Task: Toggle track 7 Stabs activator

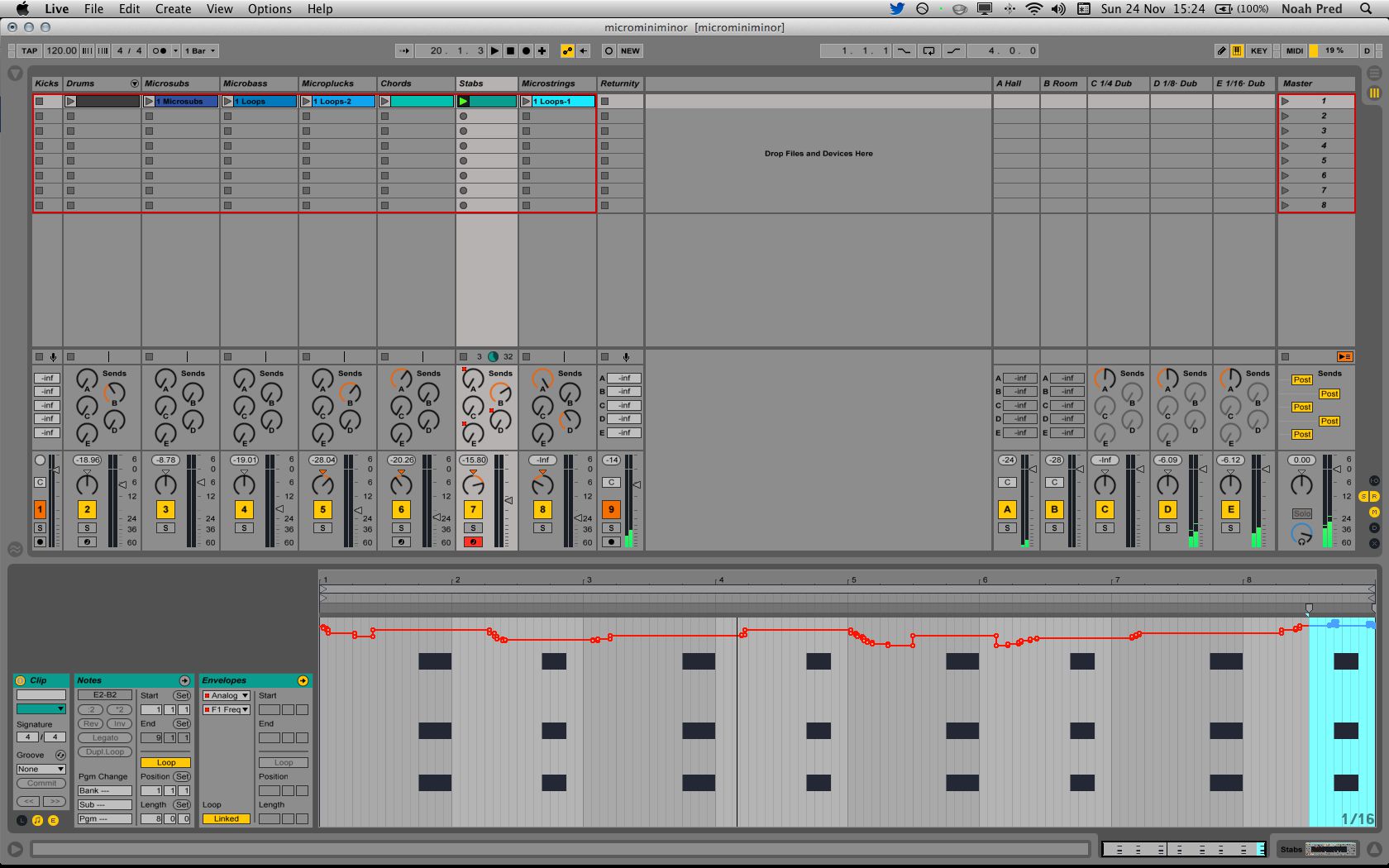Action: pos(473,509)
